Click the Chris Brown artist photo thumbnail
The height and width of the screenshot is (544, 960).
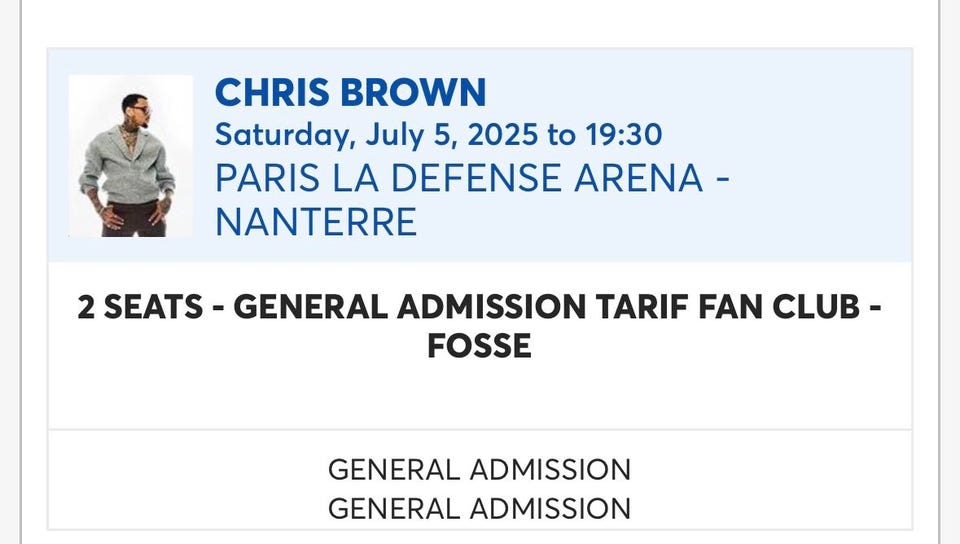(x=130, y=156)
